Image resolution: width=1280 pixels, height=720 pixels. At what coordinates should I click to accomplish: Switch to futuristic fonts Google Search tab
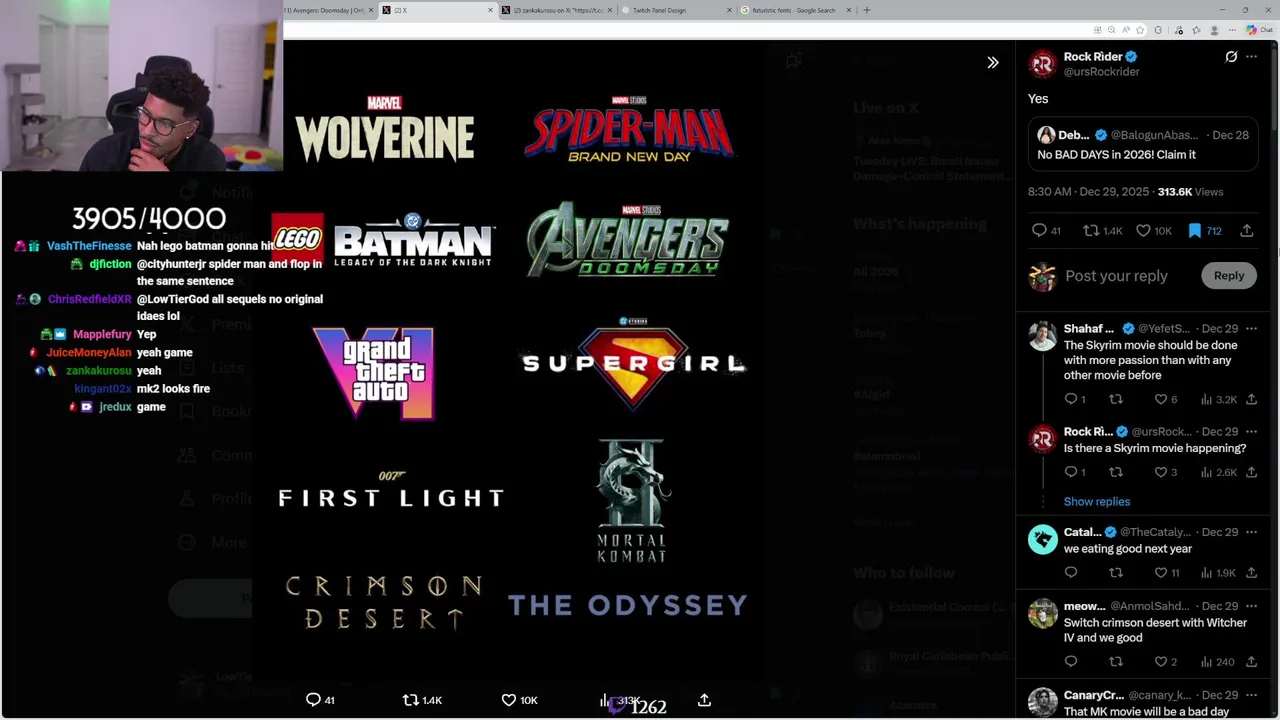(x=795, y=10)
